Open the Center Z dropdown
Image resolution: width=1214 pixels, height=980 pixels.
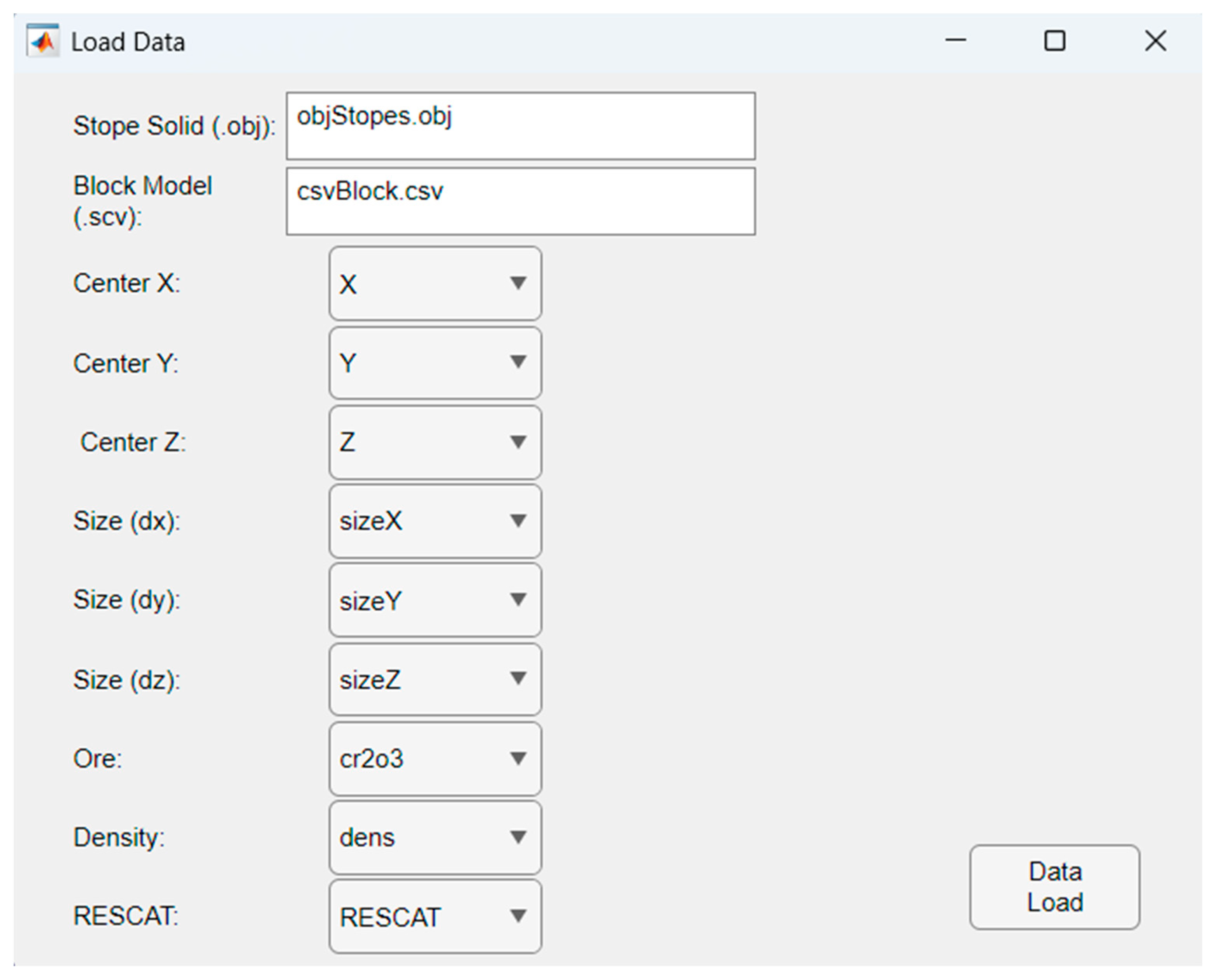pyautogui.click(x=435, y=442)
